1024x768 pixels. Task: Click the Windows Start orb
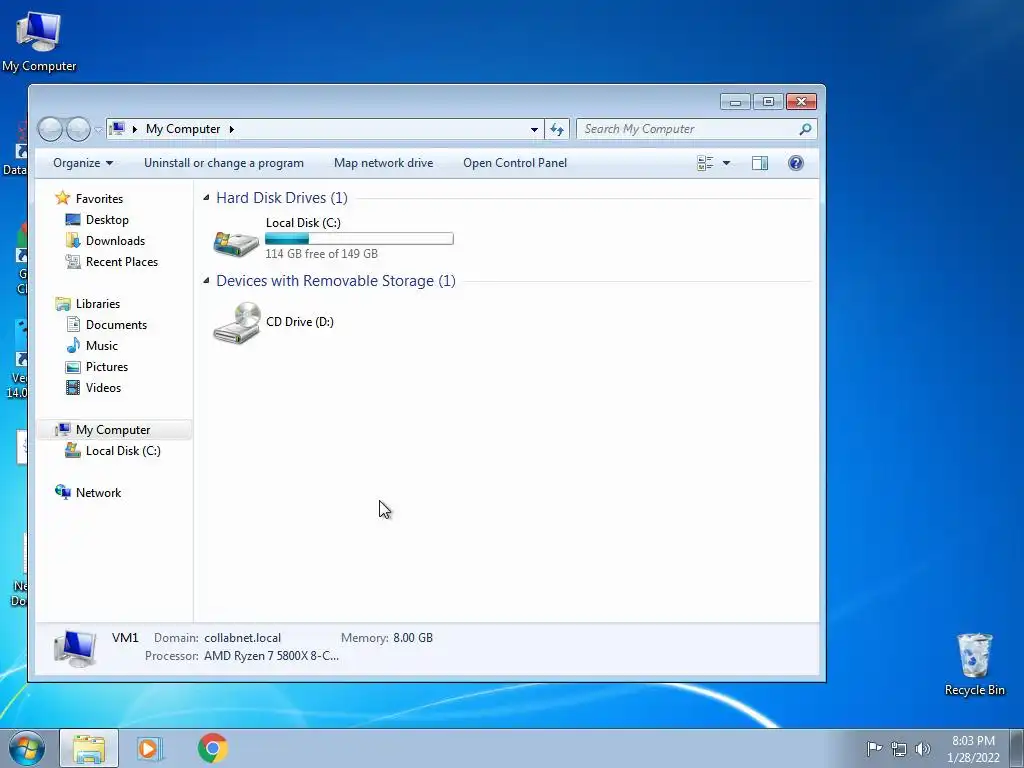[27, 748]
